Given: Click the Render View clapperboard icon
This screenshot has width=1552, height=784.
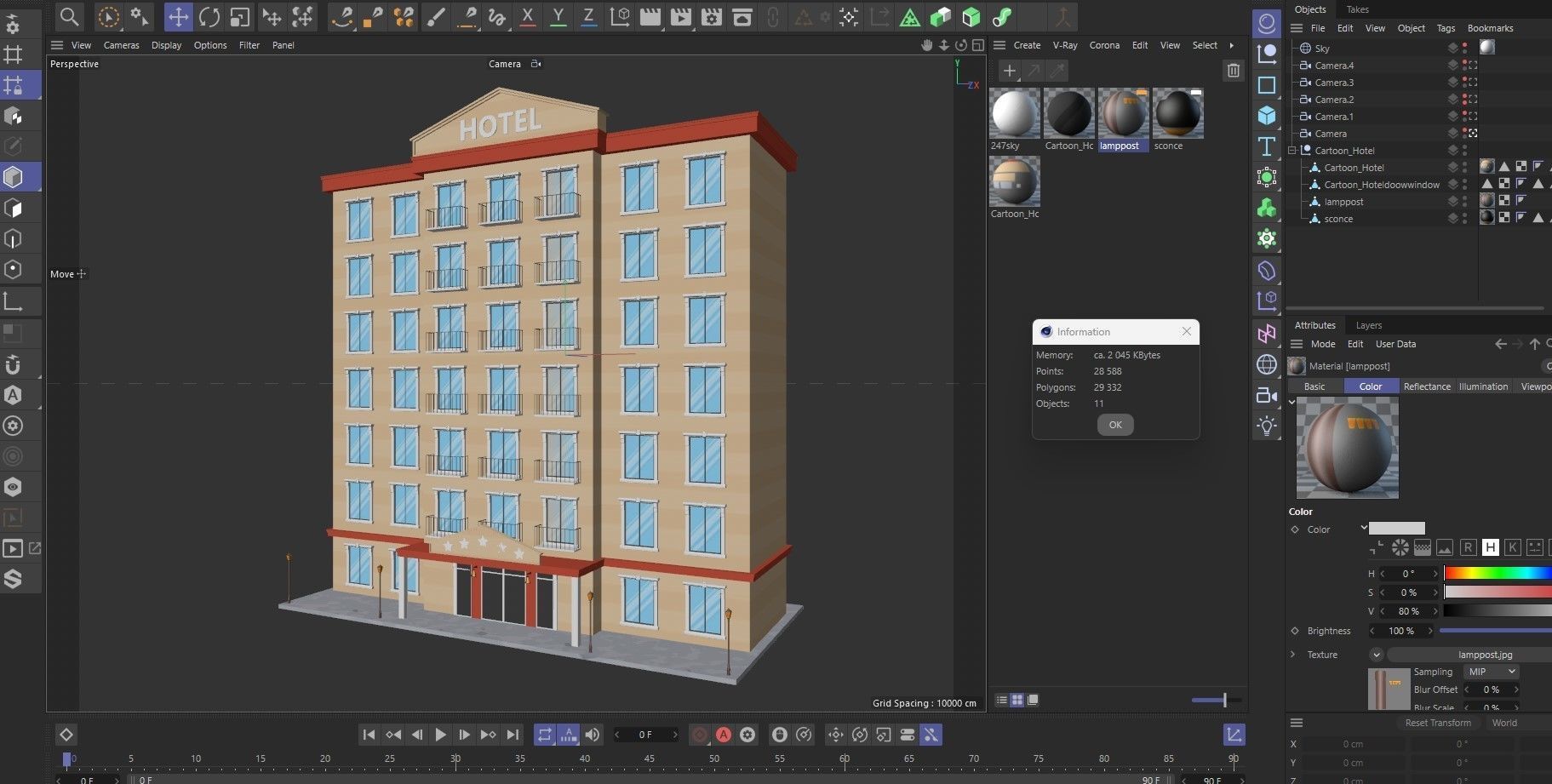Looking at the screenshot, I should click(x=650, y=16).
